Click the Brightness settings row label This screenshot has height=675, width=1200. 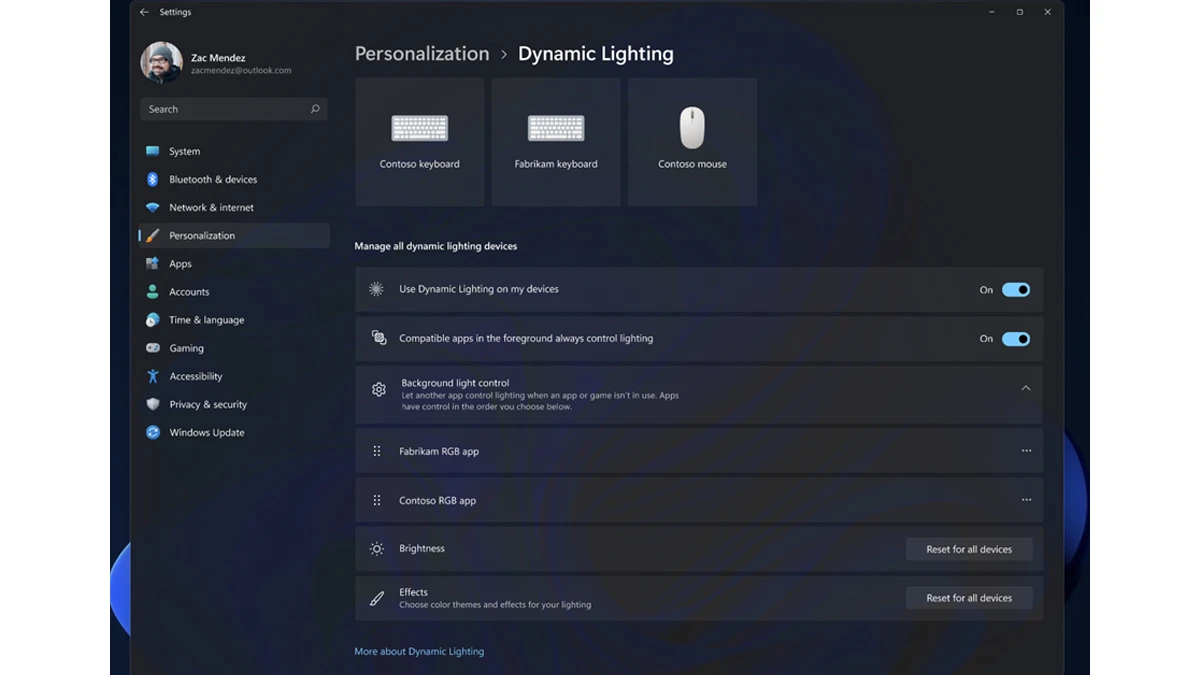point(422,549)
